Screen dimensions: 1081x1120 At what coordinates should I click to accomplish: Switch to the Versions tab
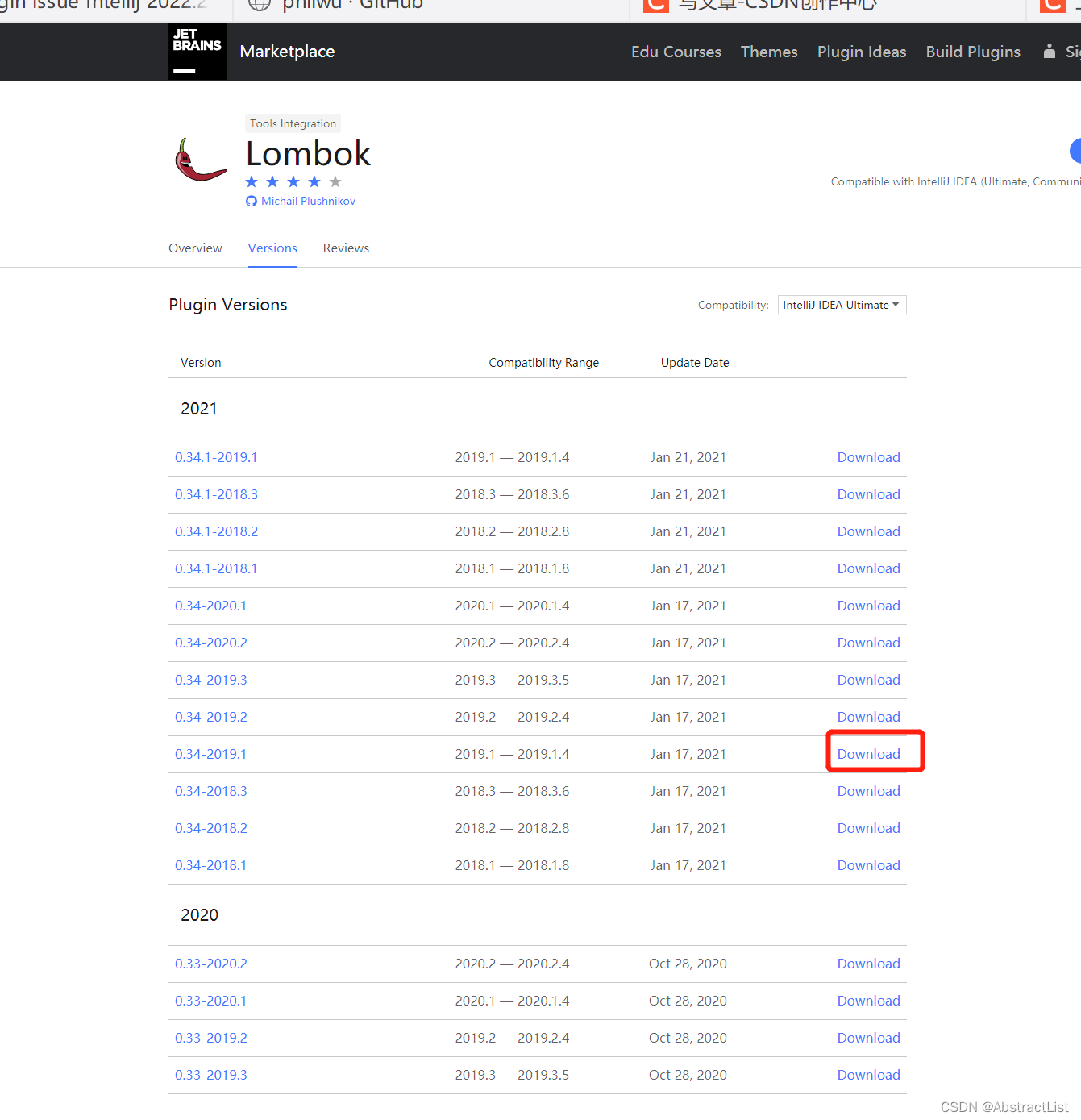pyautogui.click(x=272, y=248)
